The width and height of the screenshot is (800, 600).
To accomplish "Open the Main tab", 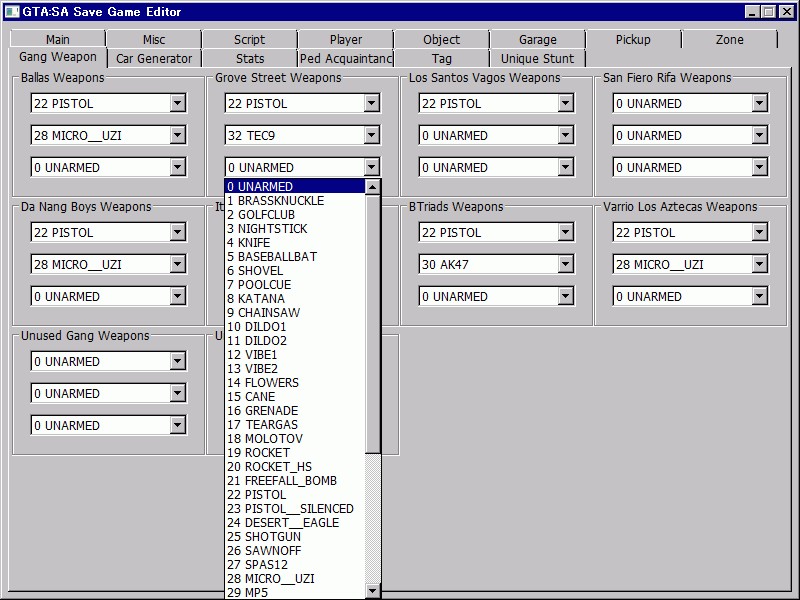I will 57,39.
